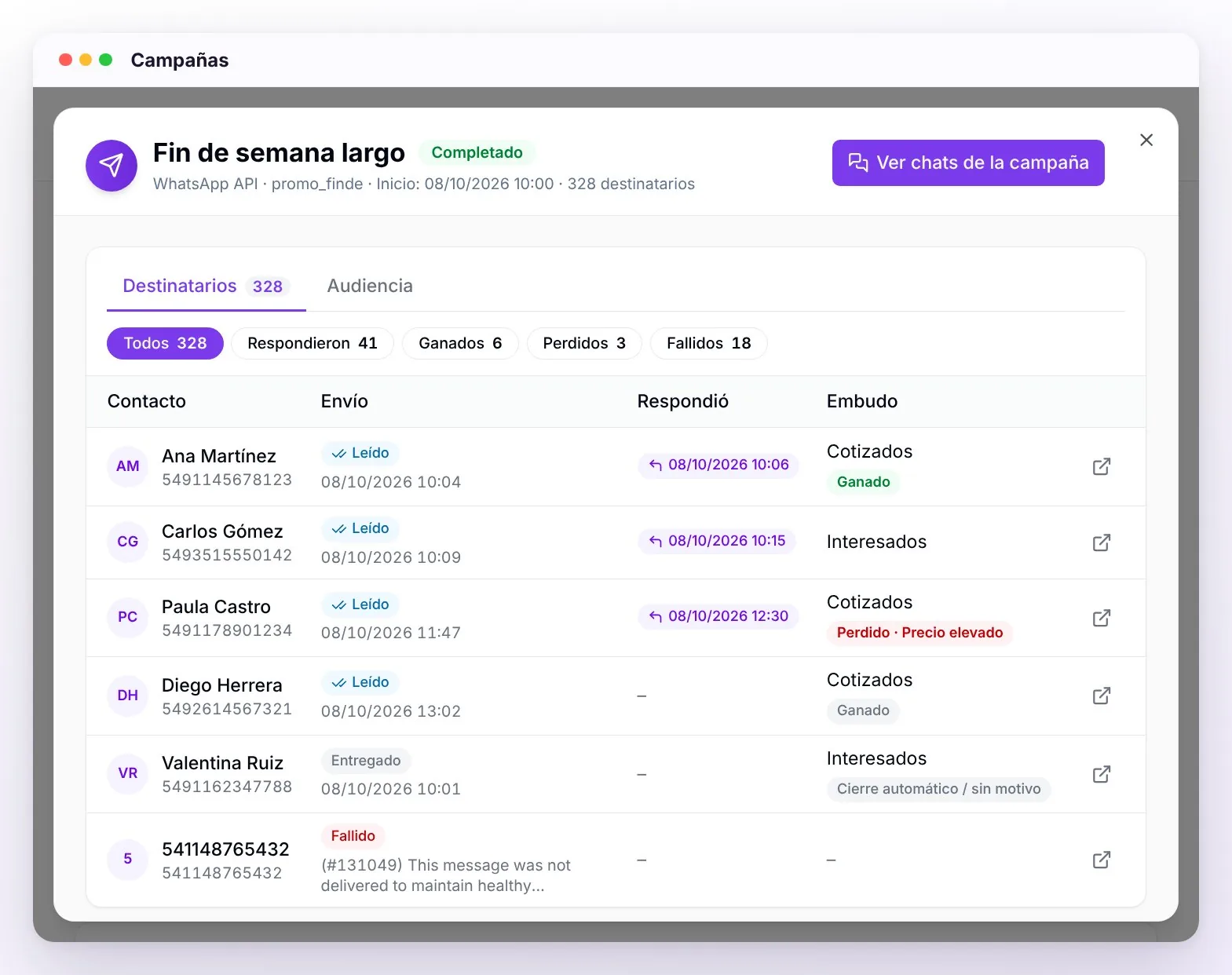This screenshot has height=975, width=1232.
Task: Open Carlos Gómez row external link icon
Action: point(1101,542)
